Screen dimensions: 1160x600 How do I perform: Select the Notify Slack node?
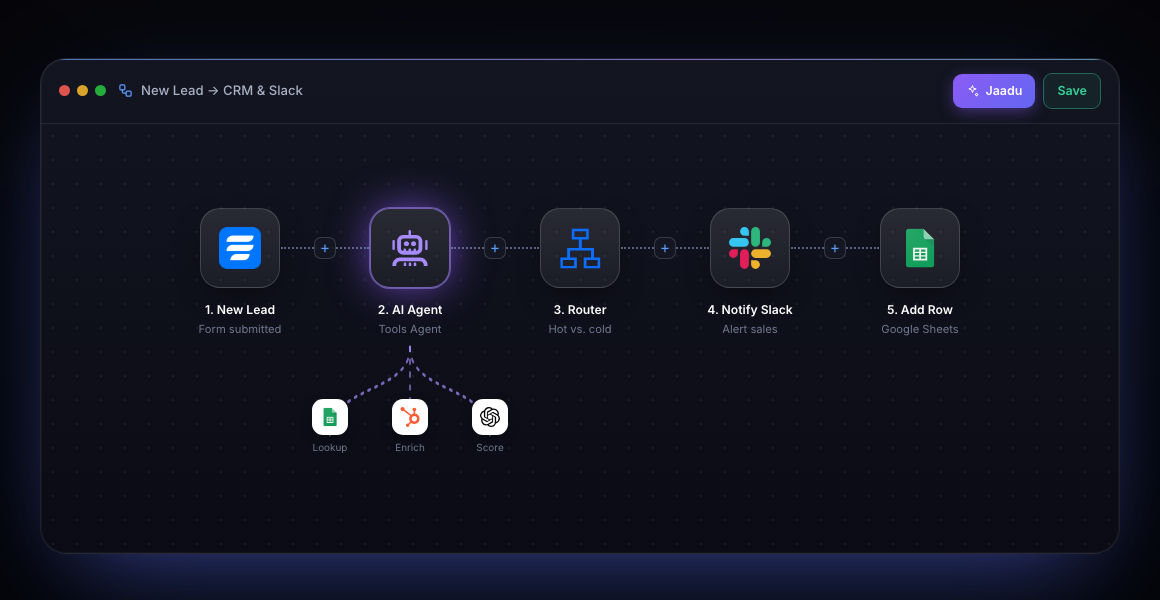point(750,248)
